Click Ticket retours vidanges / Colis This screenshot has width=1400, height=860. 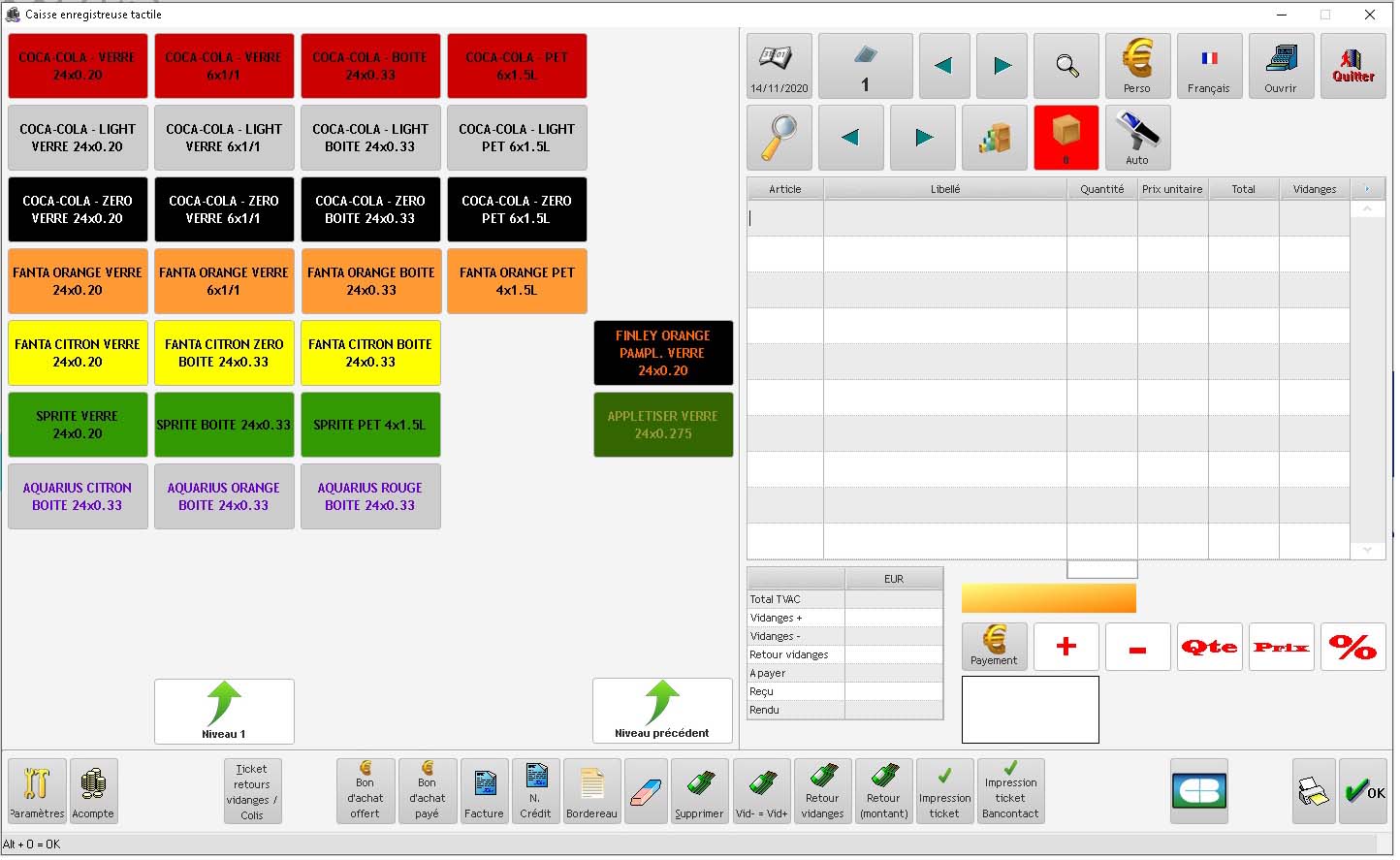click(252, 791)
